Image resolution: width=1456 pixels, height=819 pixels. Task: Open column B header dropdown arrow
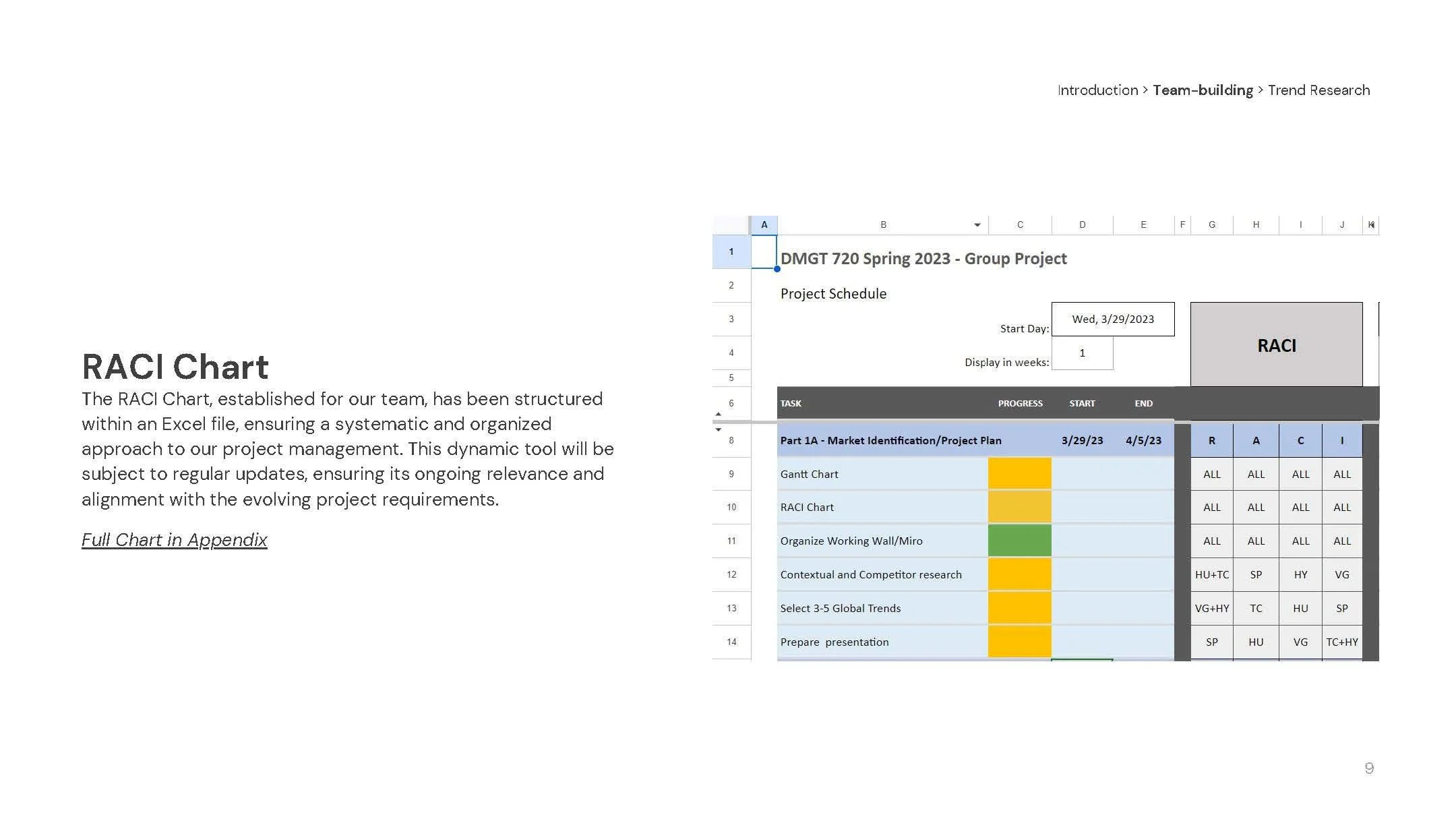[x=977, y=225]
